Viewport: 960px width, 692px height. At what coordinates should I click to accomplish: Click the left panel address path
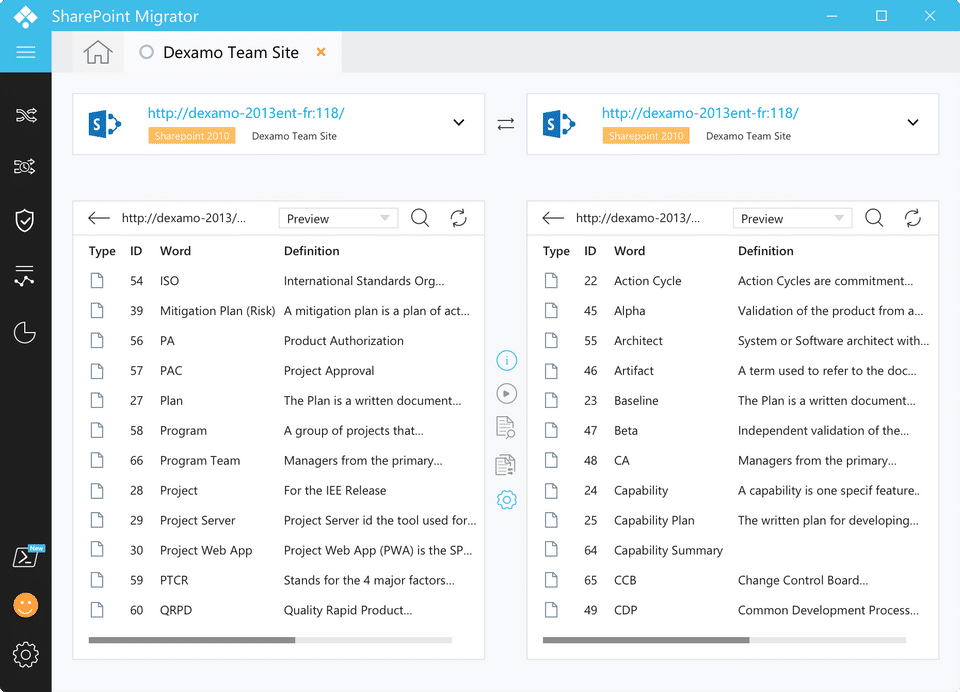click(184, 218)
